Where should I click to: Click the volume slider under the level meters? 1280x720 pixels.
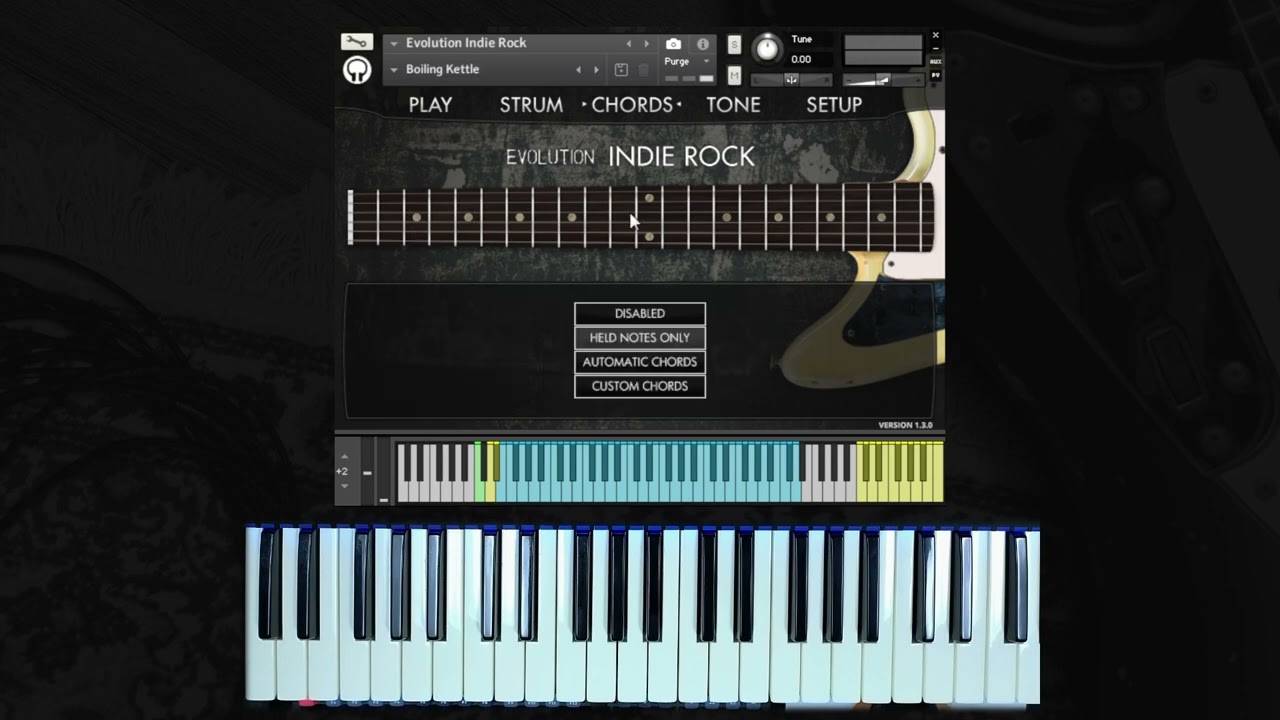(x=882, y=79)
